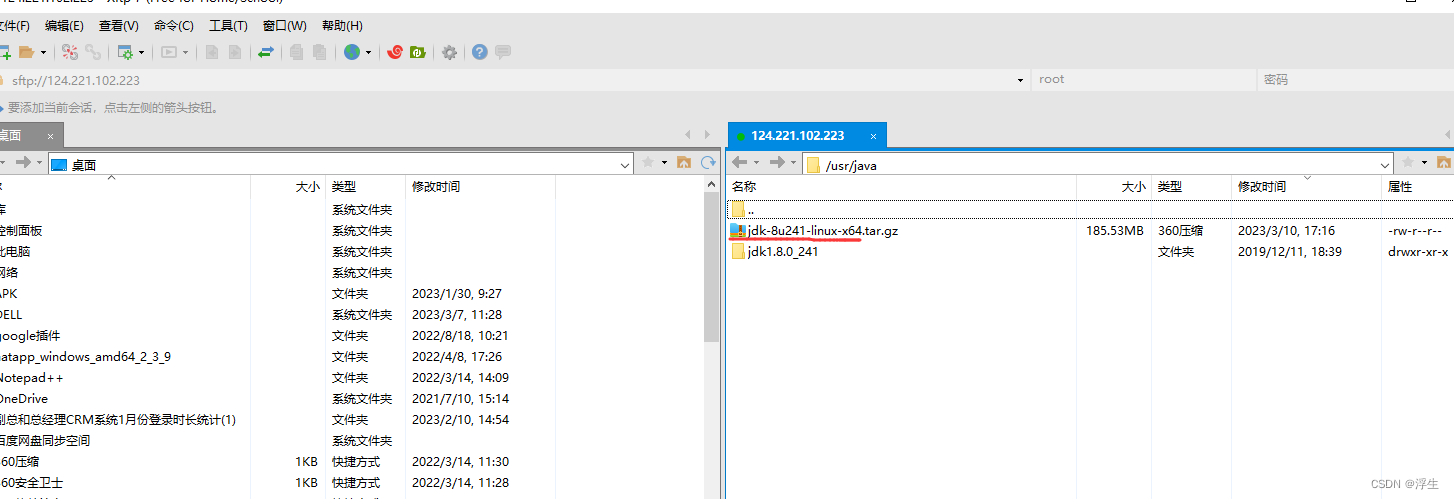This screenshot has height=499, width=1454.
Task: Click the session properties window-gear icon
Action: pyautogui.click(x=126, y=52)
